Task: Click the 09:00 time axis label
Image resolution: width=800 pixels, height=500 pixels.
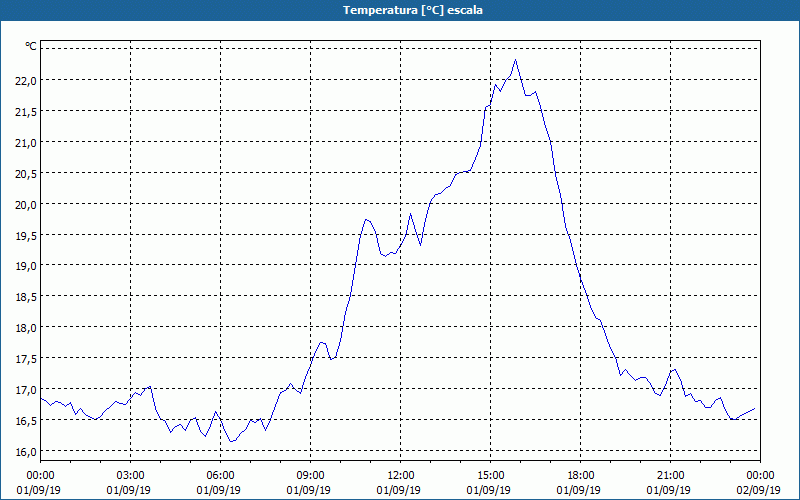Action: pos(310,476)
